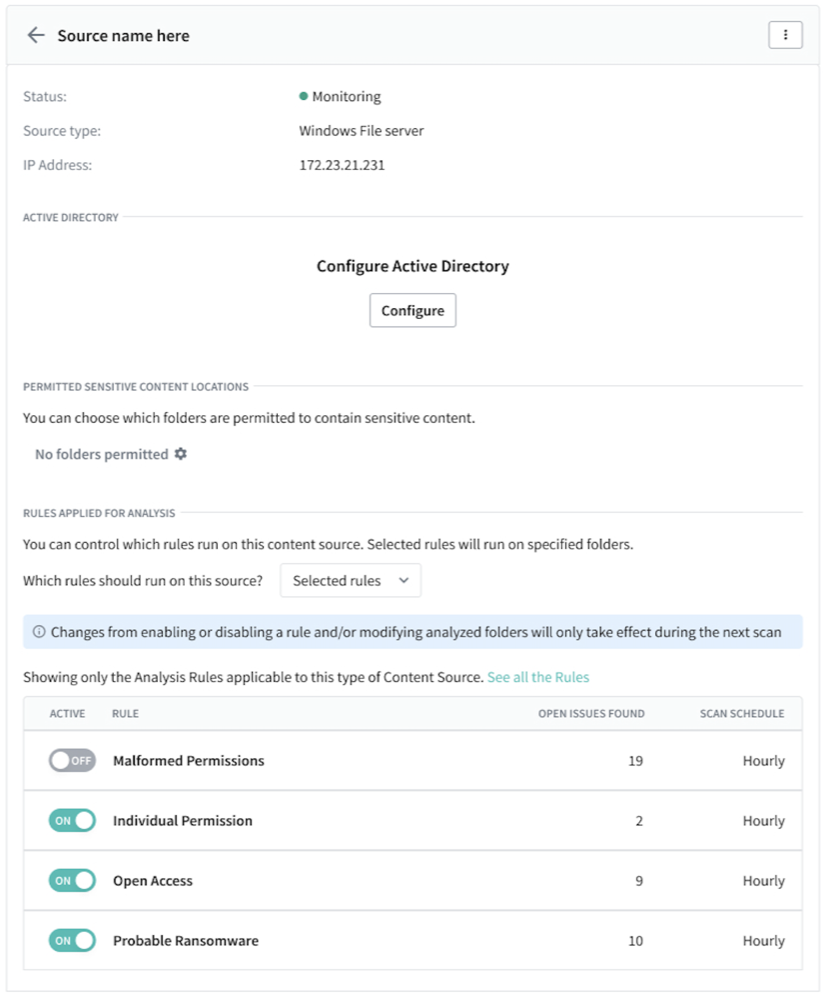Disable the Individual Permission rule

coord(71,820)
